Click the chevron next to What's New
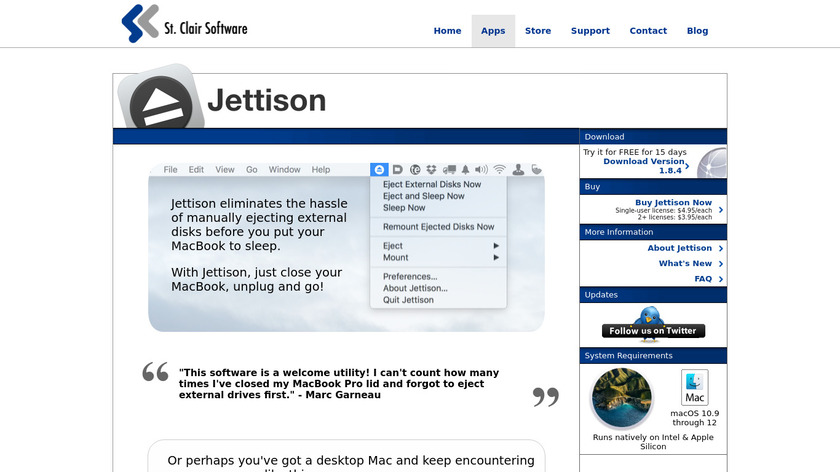 pyautogui.click(x=721, y=264)
